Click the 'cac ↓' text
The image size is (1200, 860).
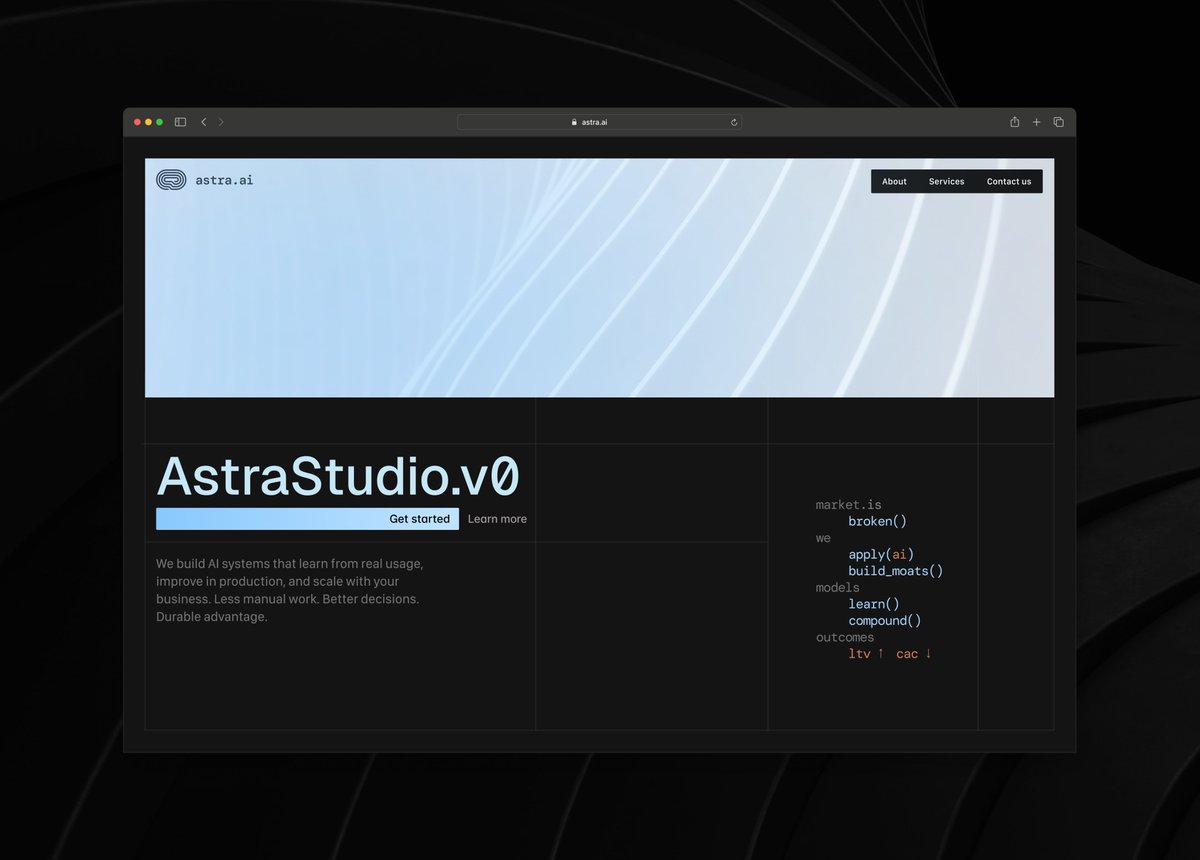point(914,654)
